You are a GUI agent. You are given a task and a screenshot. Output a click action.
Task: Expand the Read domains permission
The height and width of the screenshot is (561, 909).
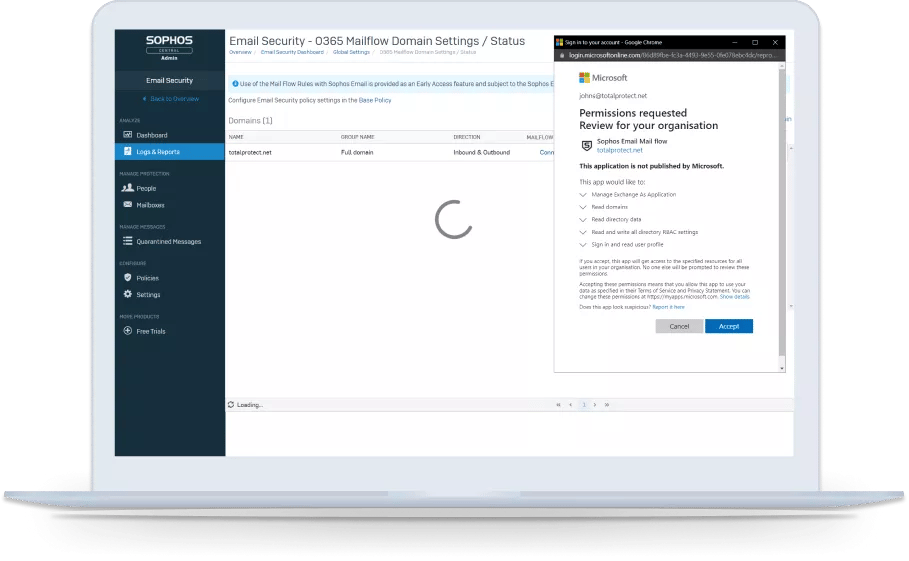[583, 207]
